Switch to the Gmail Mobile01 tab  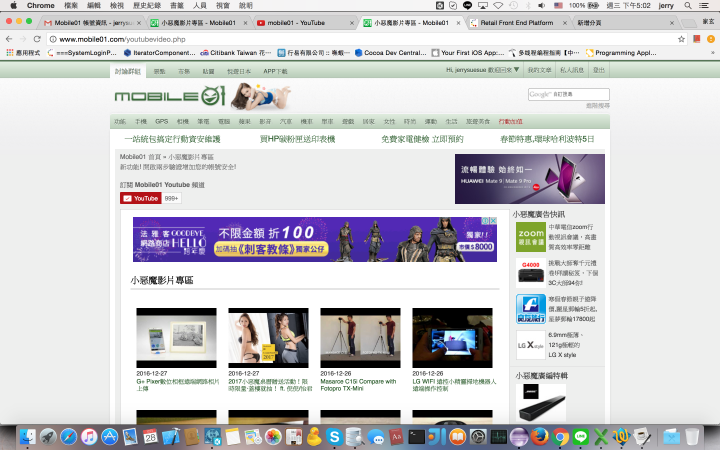point(93,22)
